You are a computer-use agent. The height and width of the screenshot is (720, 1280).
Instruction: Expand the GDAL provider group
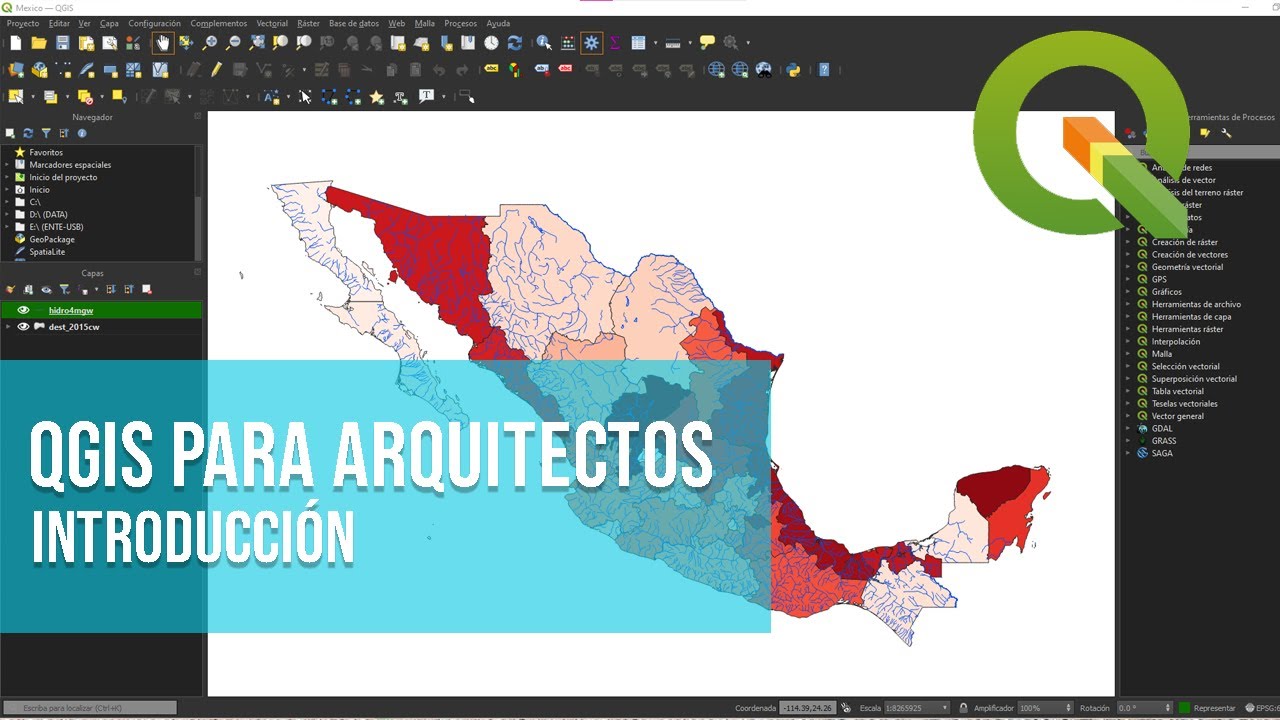coord(1128,428)
